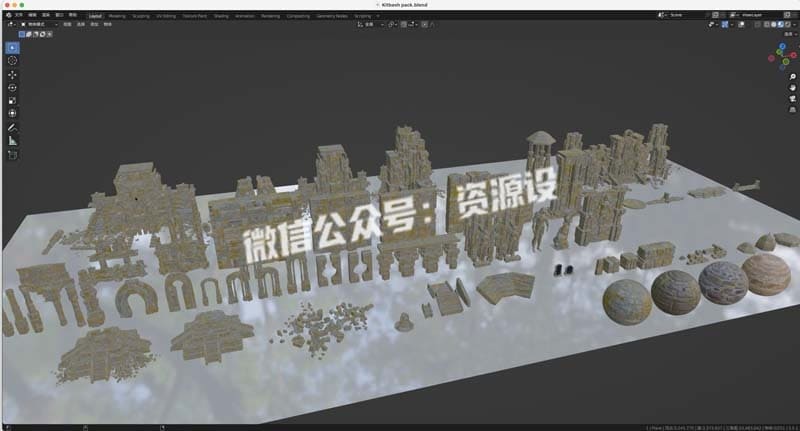Select the Annotate pencil tool
Image resolution: width=800 pixels, height=431 pixels.
[x=12, y=128]
